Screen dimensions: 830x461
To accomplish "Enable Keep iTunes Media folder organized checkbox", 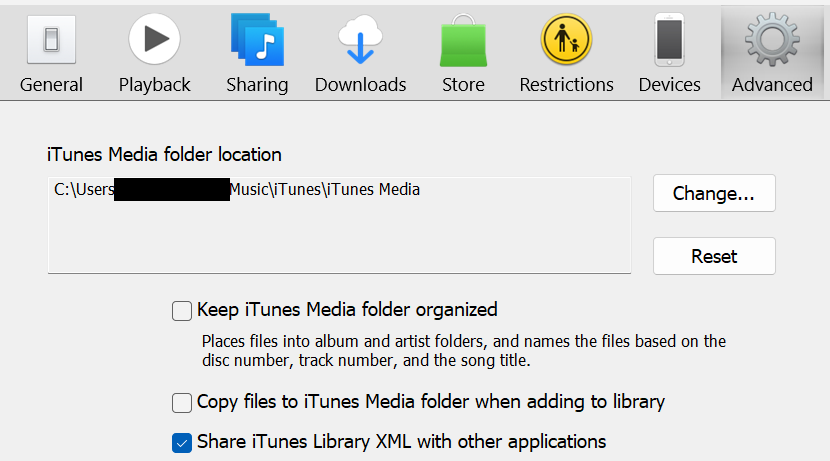I will pos(182,311).
